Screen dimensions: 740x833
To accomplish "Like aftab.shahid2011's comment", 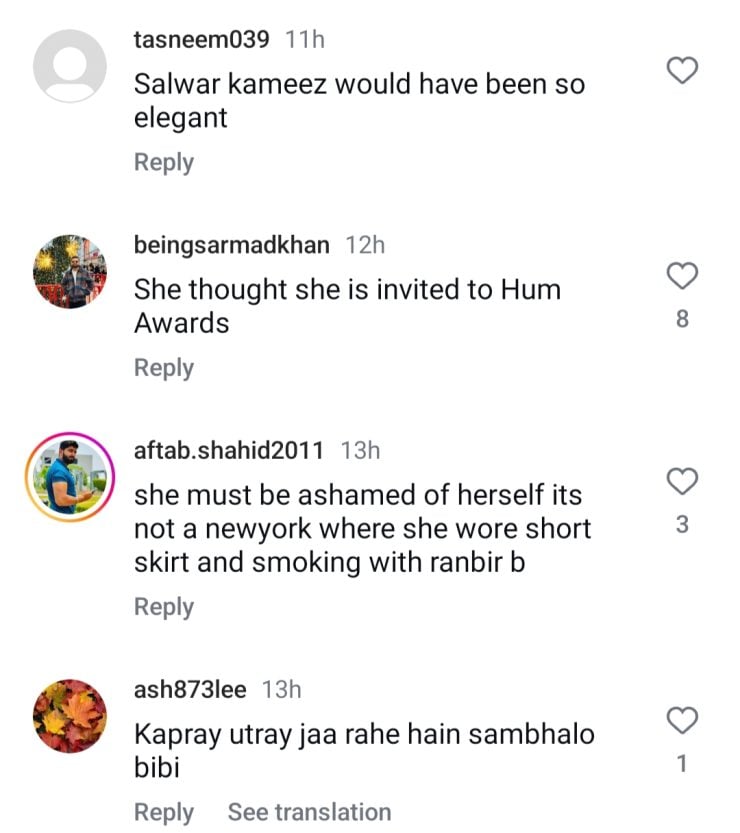I will pos(682,482).
